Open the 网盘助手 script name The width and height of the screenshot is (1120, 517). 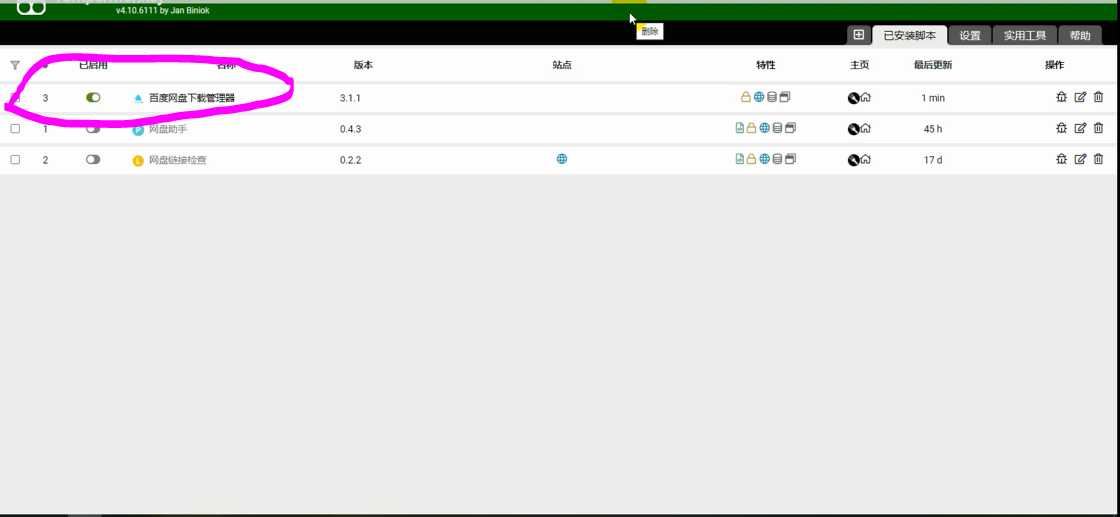[x=168, y=129]
